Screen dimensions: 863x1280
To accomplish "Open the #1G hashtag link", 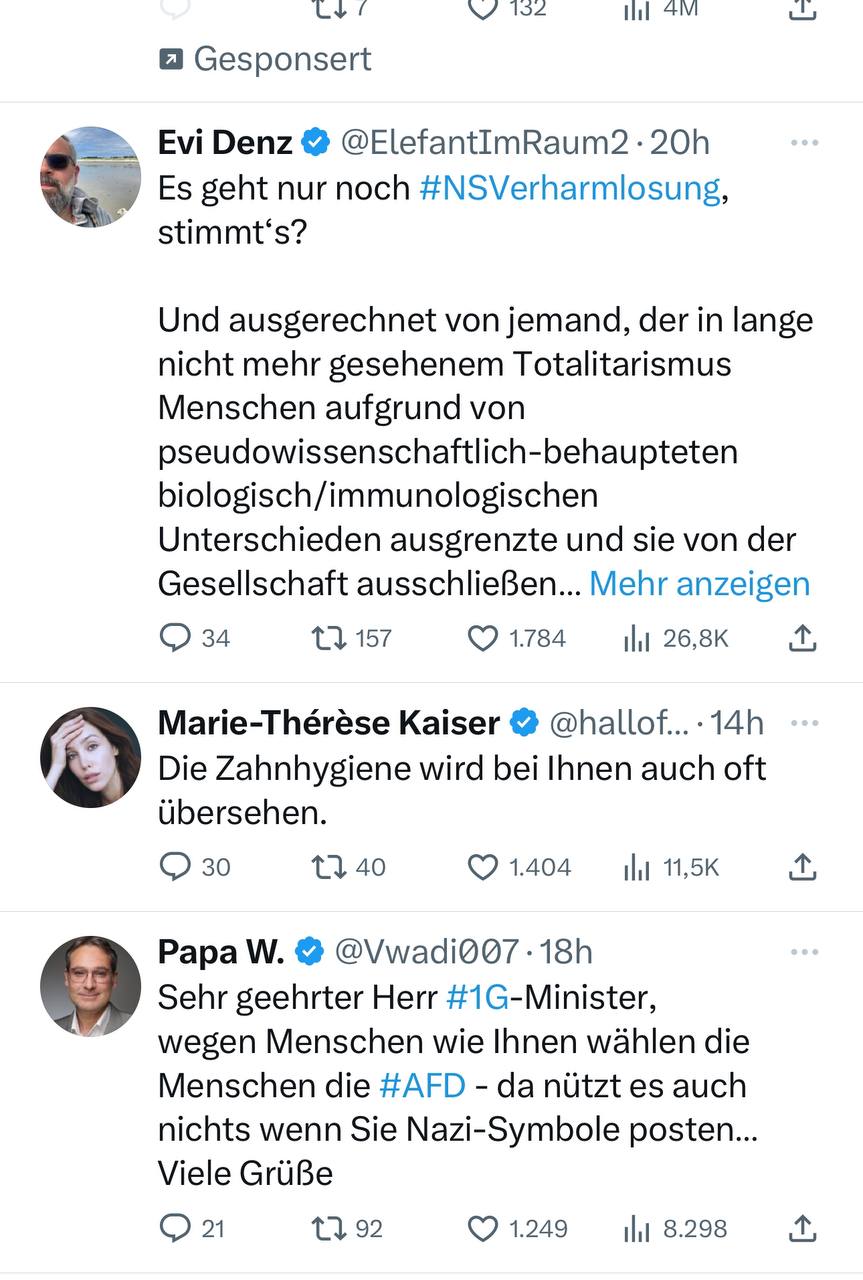I will 476,997.
